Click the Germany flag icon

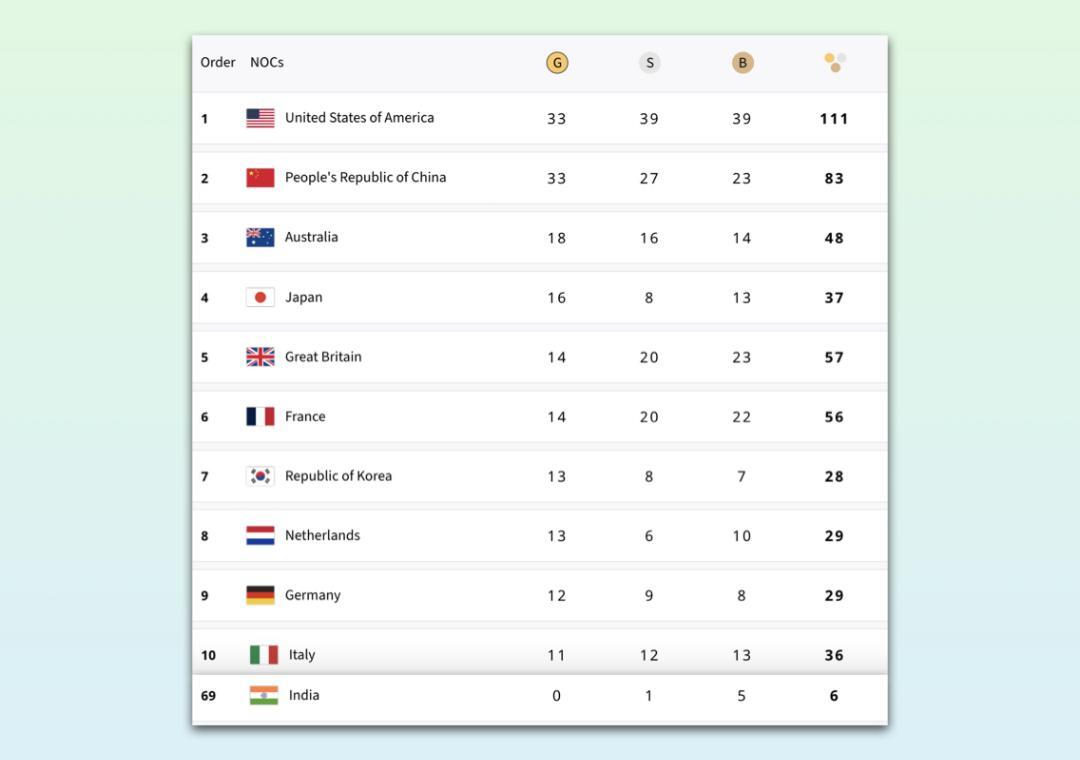click(260, 595)
